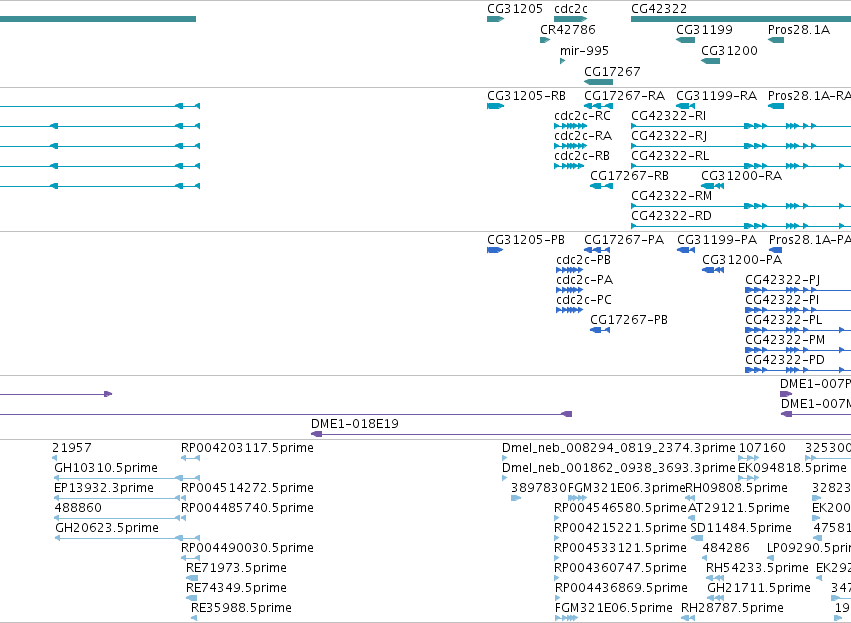
Task: Open the CG17267-RA transcript label
Action: click(x=624, y=96)
